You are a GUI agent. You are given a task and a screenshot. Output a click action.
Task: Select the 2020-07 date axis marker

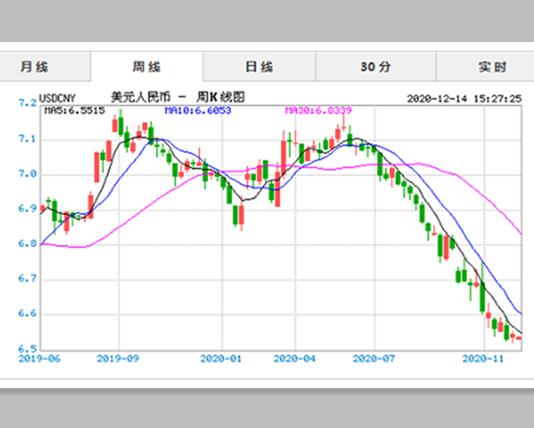click(374, 359)
